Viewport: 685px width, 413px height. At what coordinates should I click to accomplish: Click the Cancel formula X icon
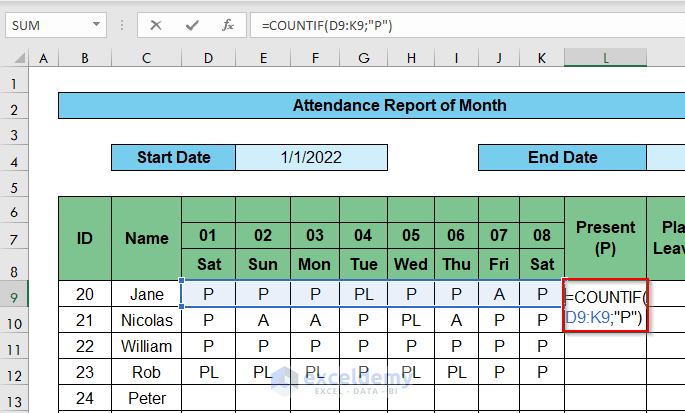pos(156,24)
